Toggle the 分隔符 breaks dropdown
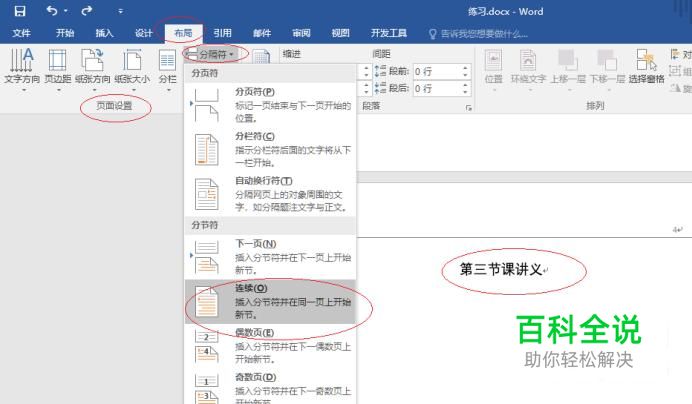The width and height of the screenshot is (692, 404). pyautogui.click(x=211, y=55)
